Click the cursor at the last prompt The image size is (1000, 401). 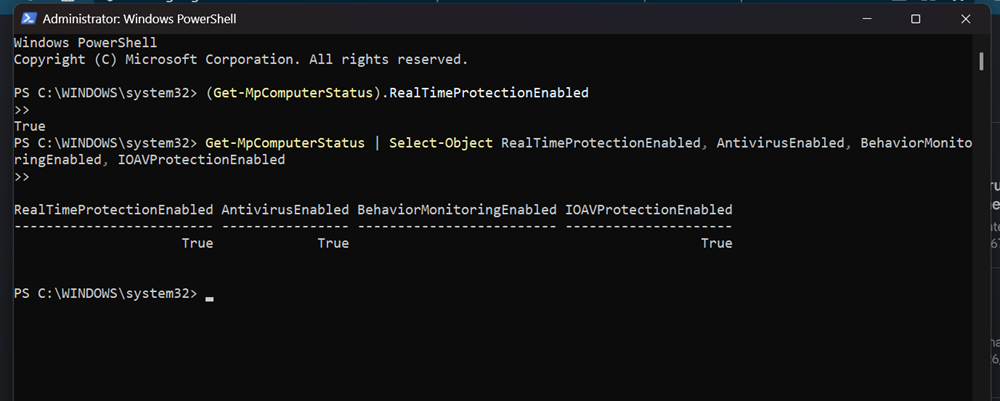210,298
